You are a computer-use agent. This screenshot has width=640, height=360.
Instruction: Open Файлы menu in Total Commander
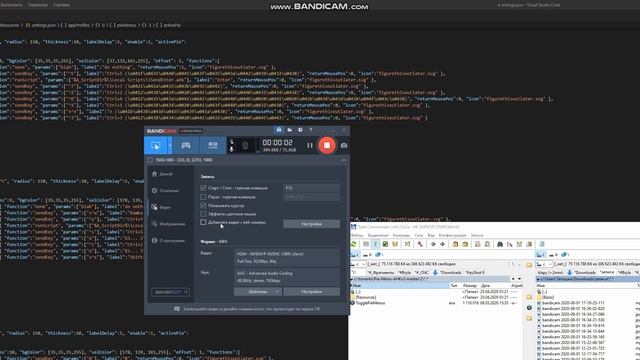click(x=357, y=236)
